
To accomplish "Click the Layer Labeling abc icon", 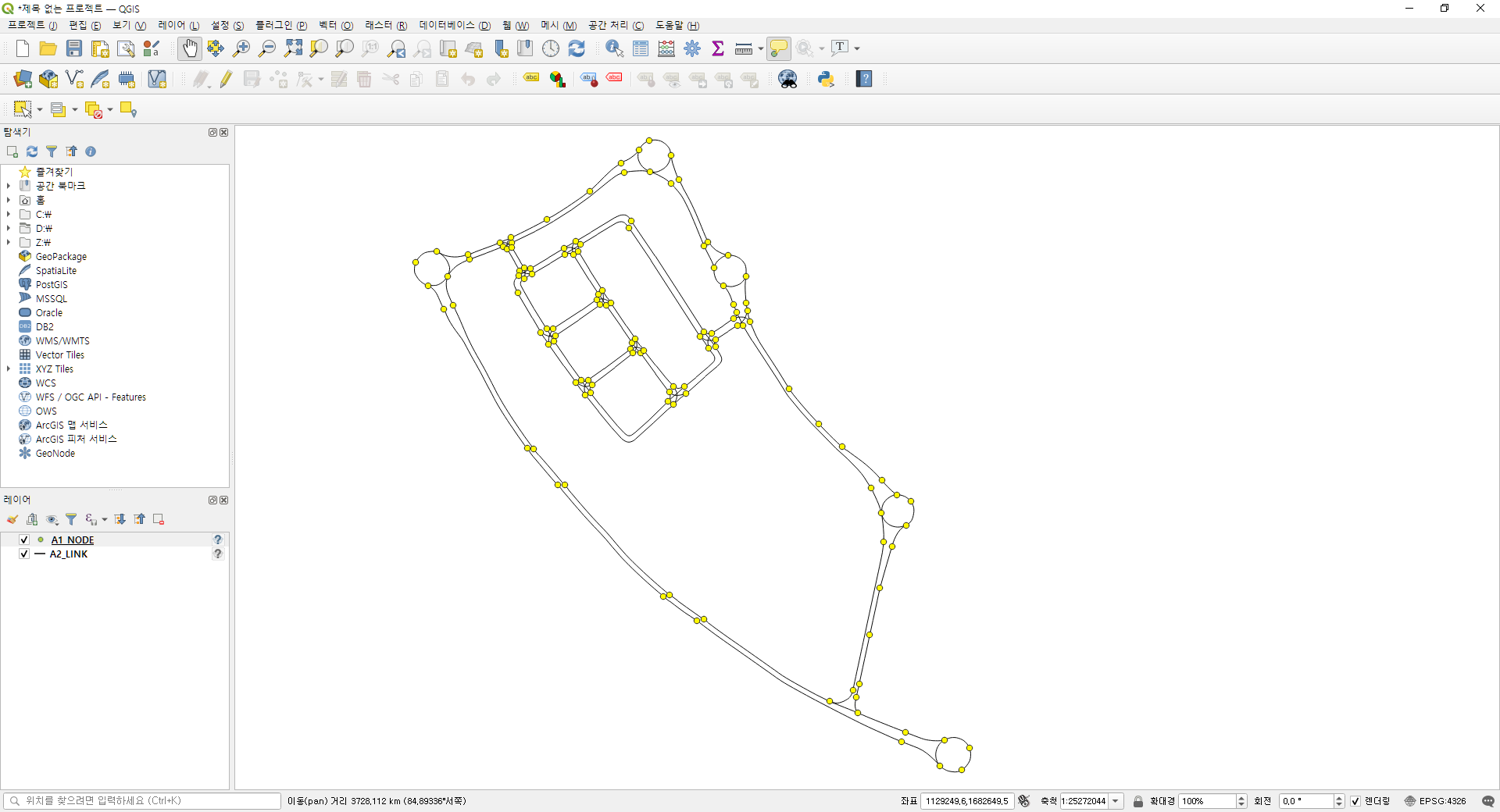I will [x=531, y=79].
